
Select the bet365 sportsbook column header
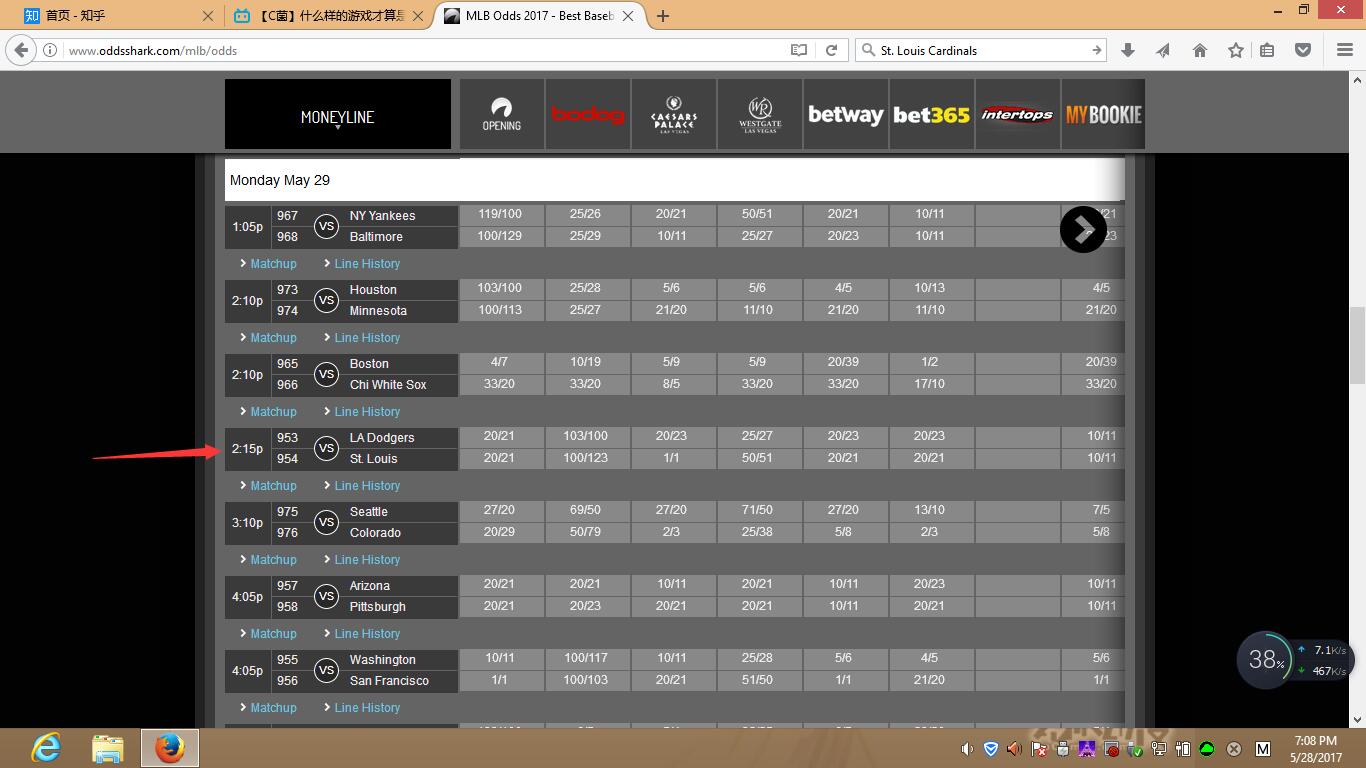pos(931,115)
